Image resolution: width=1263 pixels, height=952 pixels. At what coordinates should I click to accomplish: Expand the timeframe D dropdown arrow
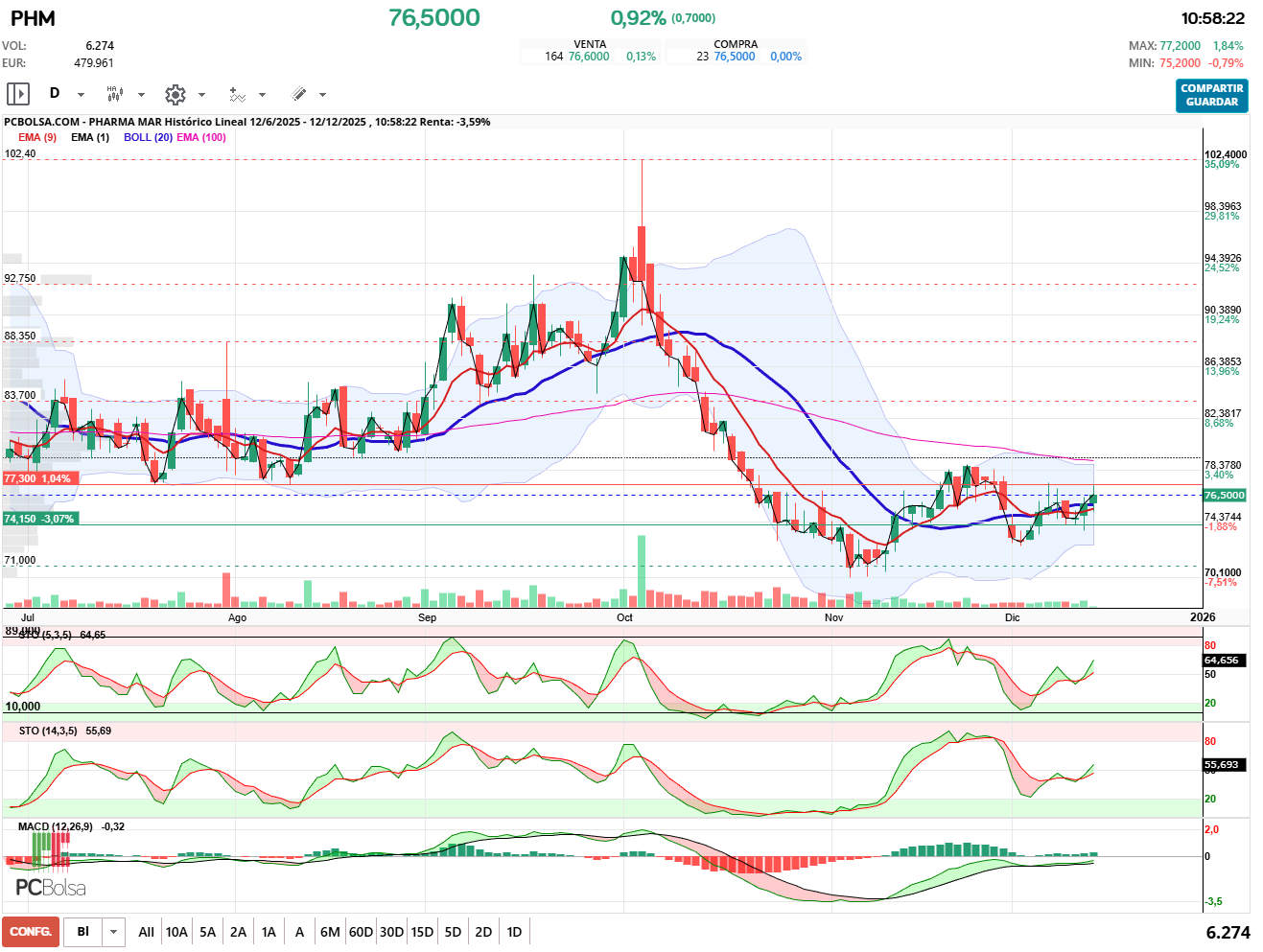(x=81, y=95)
